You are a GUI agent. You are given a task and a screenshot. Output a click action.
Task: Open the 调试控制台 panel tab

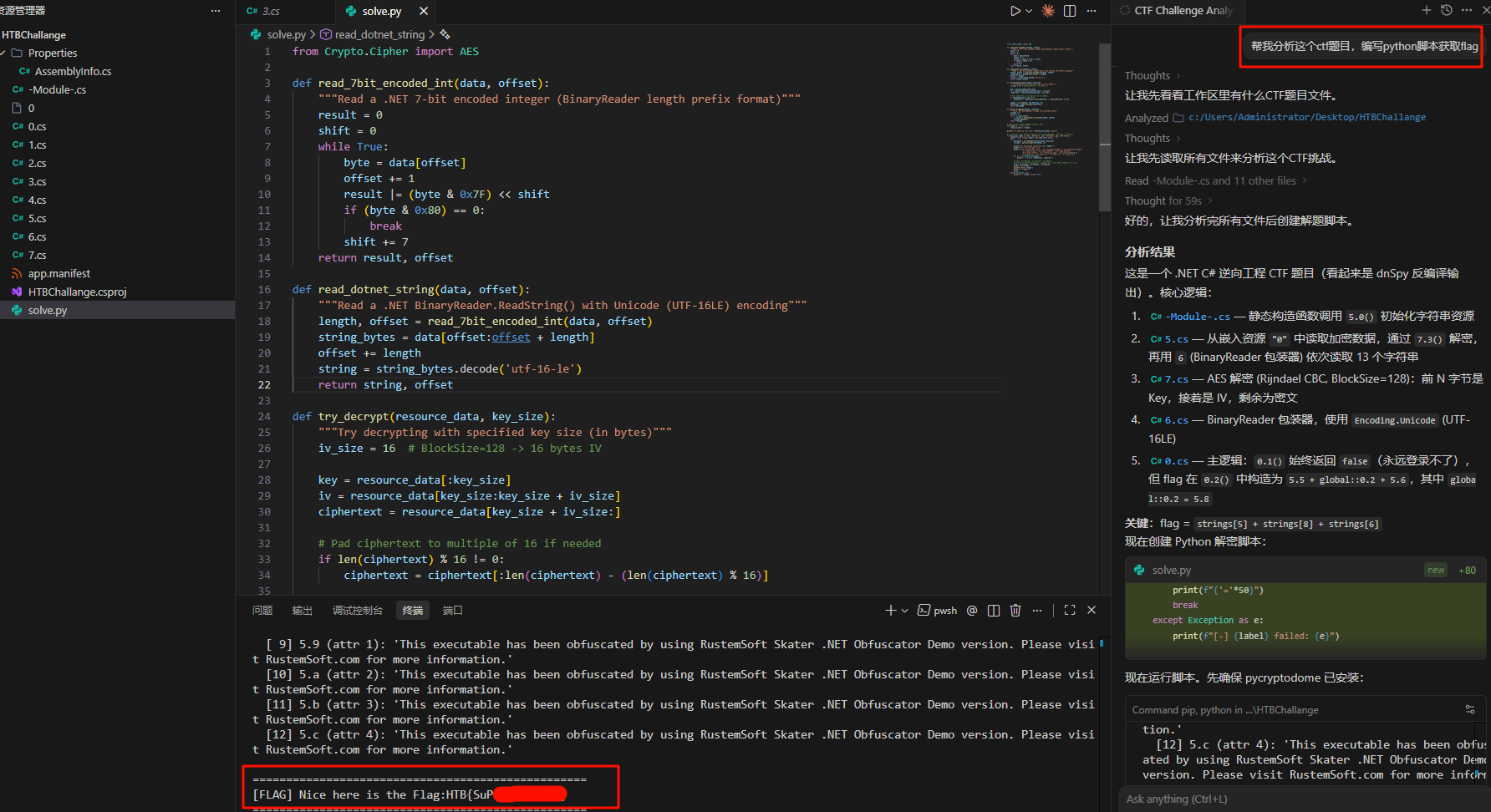point(357,611)
